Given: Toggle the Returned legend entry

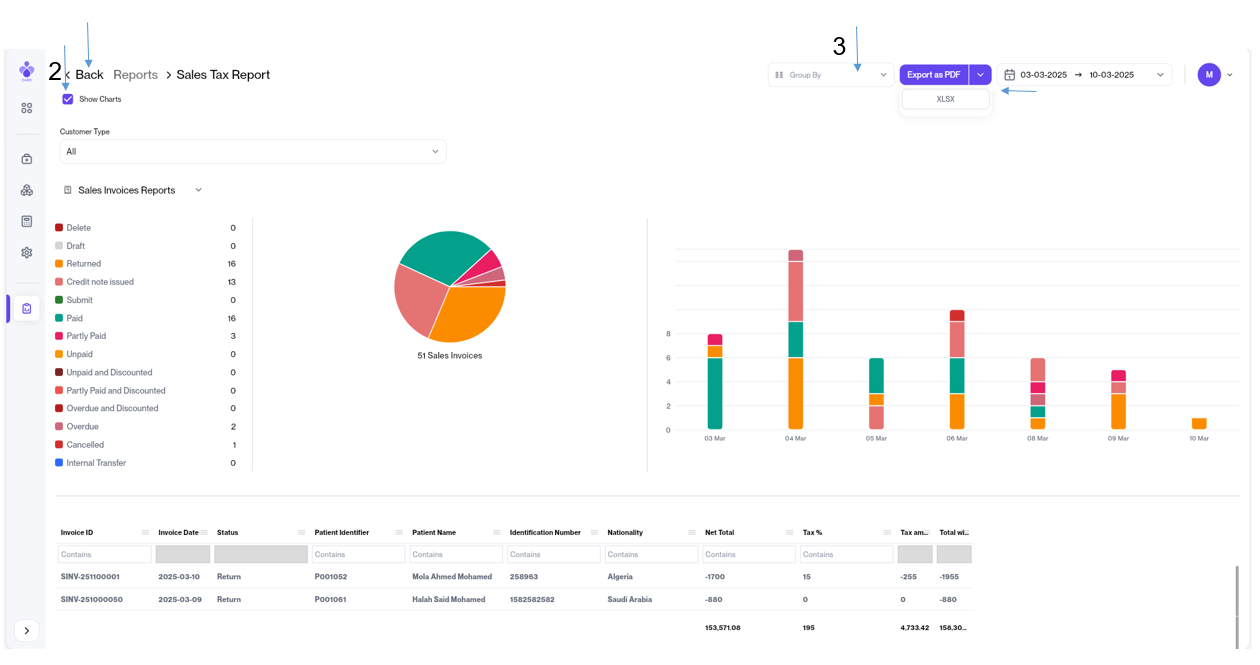Looking at the screenshot, I should click(83, 264).
